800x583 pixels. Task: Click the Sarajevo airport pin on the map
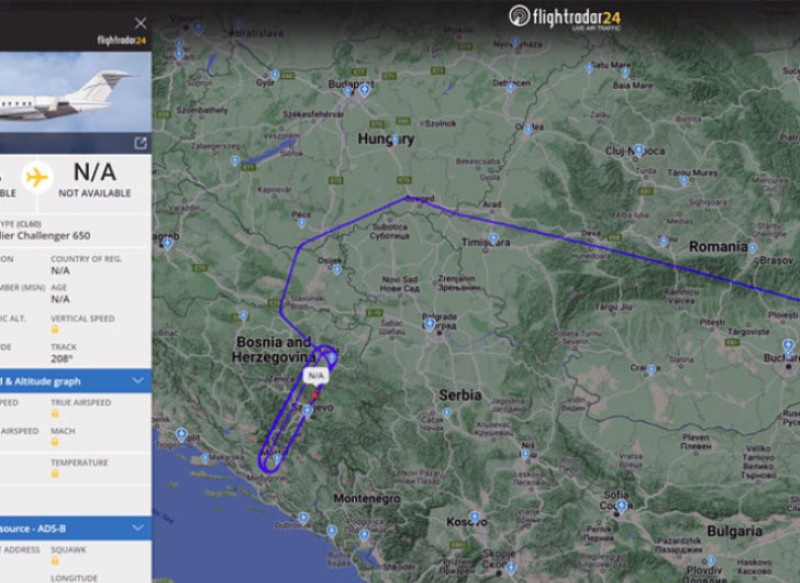point(308,410)
